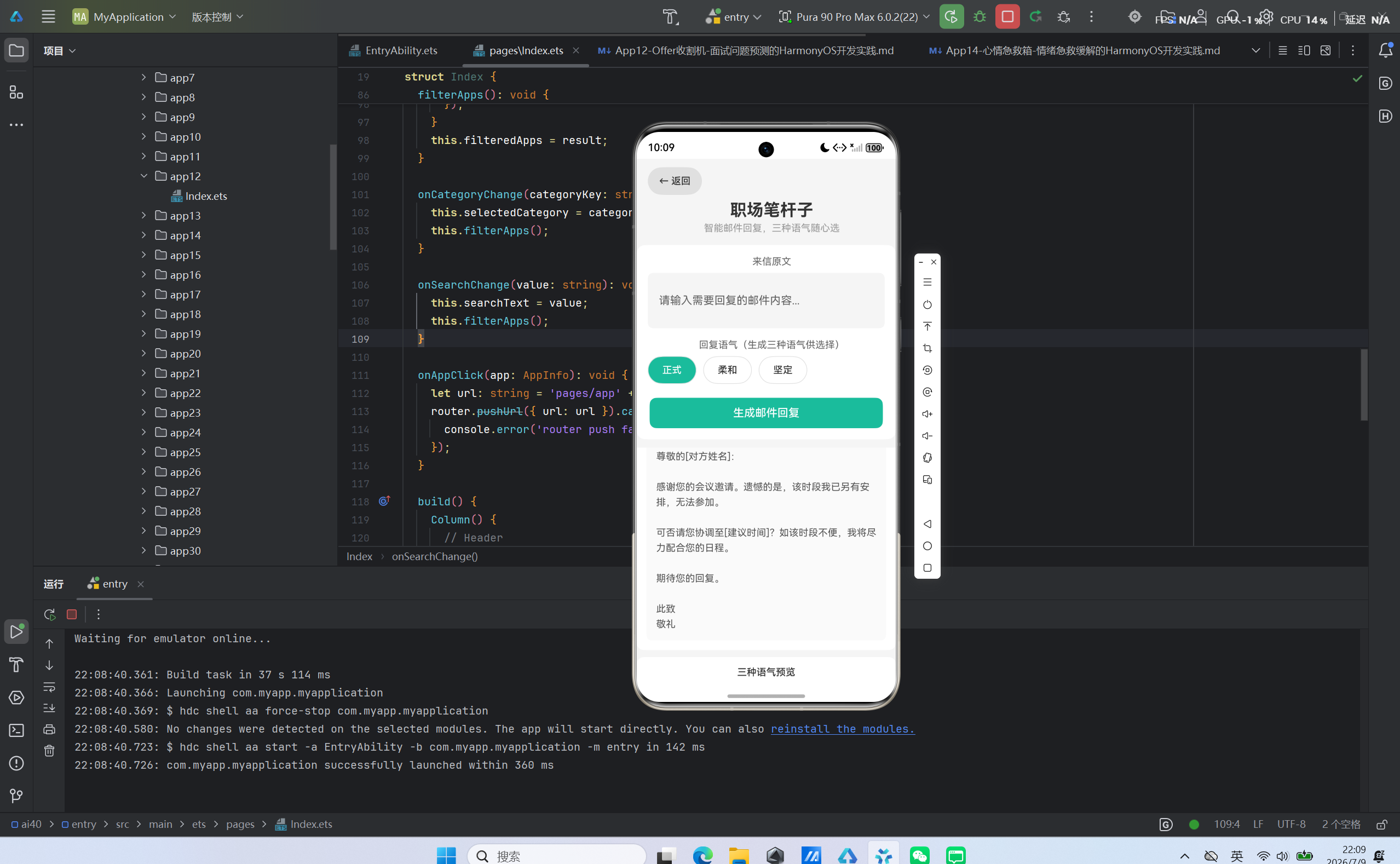
Task: Click the green Debug bug icon
Action: (x=980, y=16)
